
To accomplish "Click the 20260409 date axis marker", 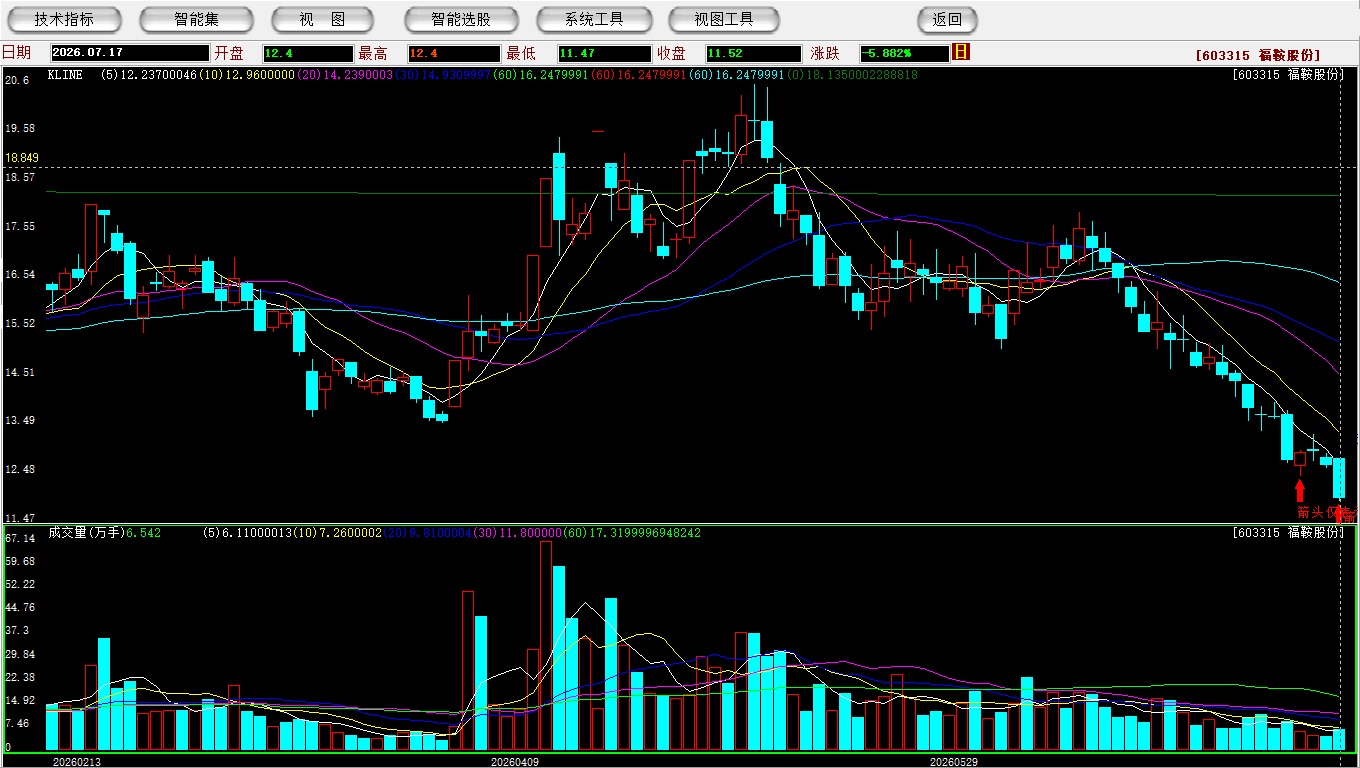I will [x=514, y=762].
